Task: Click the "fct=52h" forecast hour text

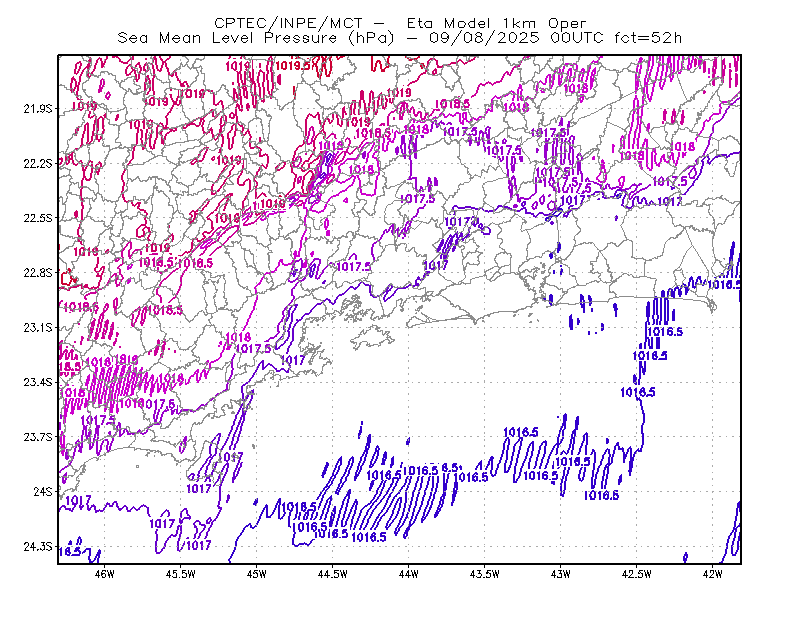Action: [x=648, y=38]
